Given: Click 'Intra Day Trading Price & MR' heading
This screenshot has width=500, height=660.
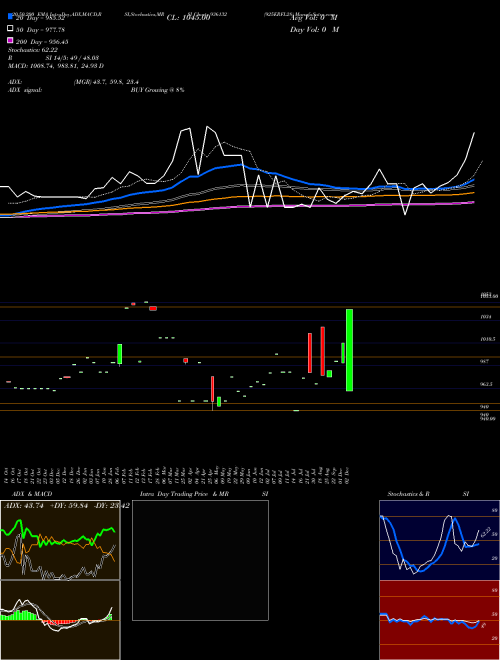Looking at the screenshot, I should click(x=184, y=494).
